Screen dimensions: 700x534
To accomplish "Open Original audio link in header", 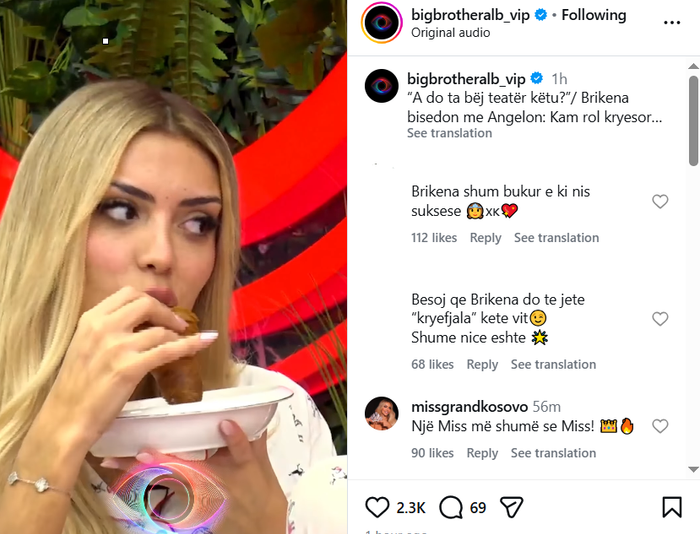I will [x=450, y=33].
